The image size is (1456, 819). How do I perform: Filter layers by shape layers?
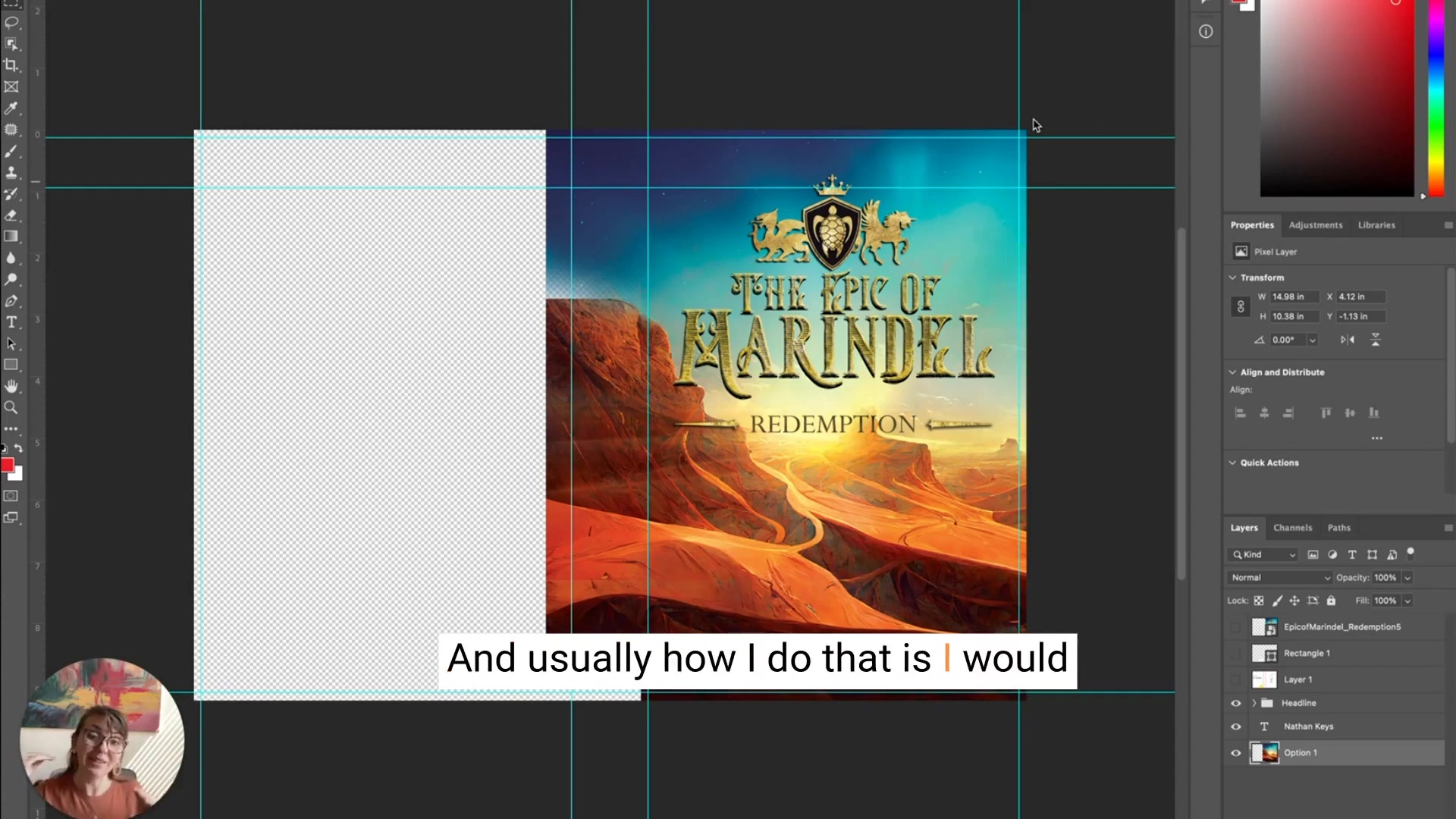pos(1372,554)
